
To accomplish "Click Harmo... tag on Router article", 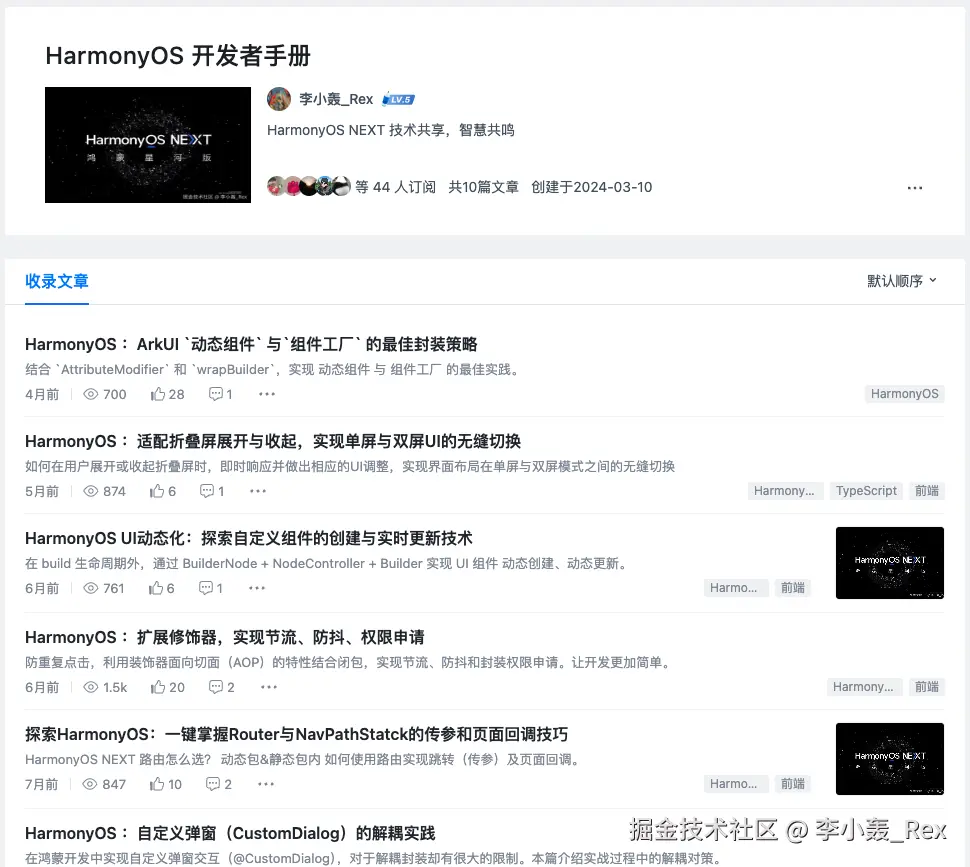I will 736,784.
